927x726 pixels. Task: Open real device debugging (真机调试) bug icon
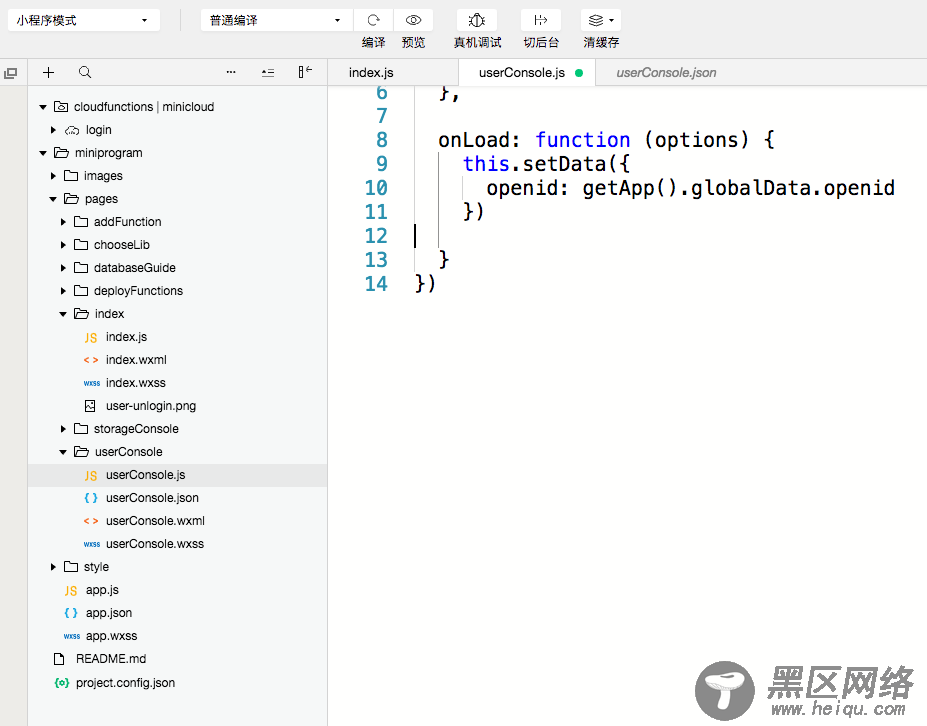477,20
